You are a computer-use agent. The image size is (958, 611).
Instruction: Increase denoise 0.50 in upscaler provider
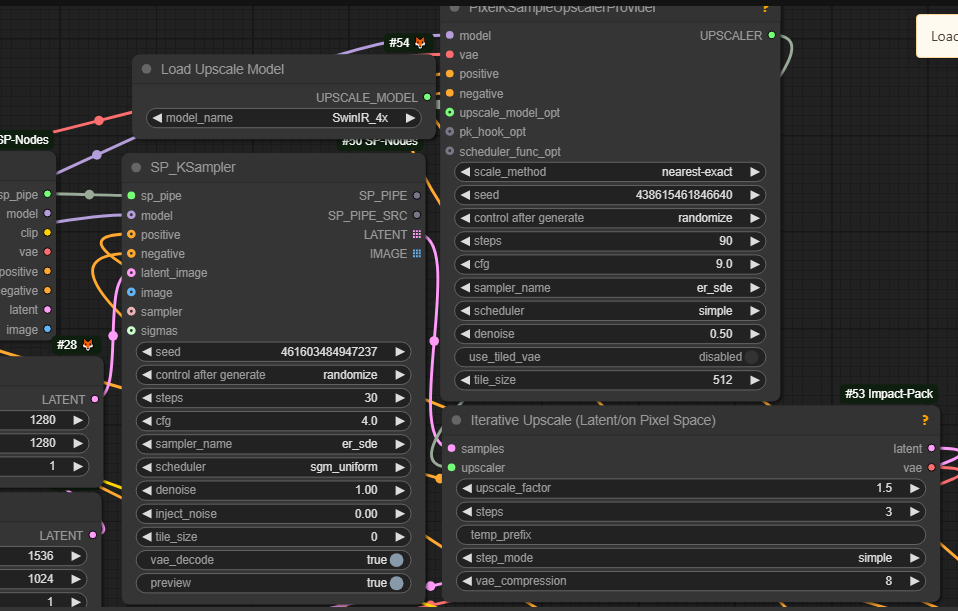[x=755, y=334]
